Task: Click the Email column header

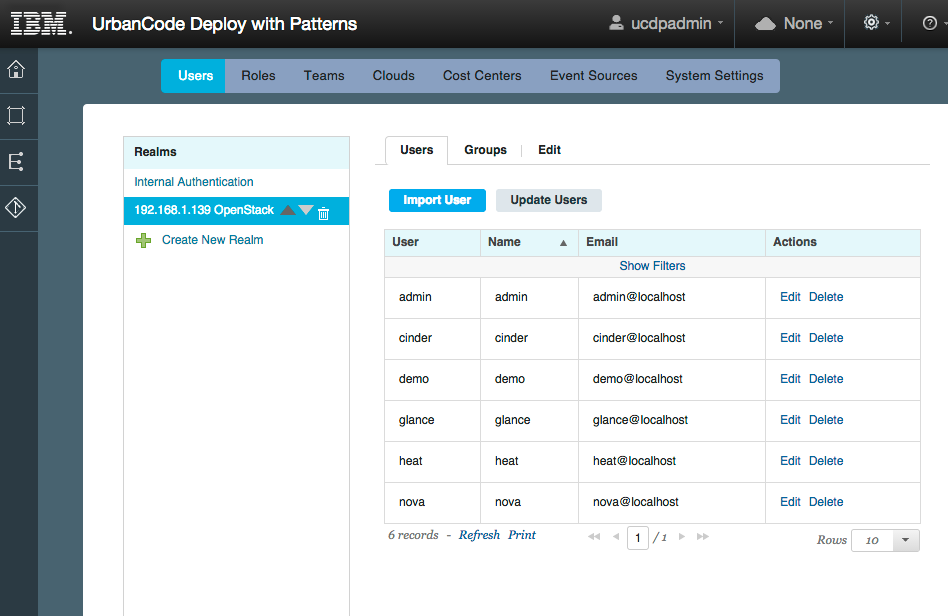Action: [672, 242]
